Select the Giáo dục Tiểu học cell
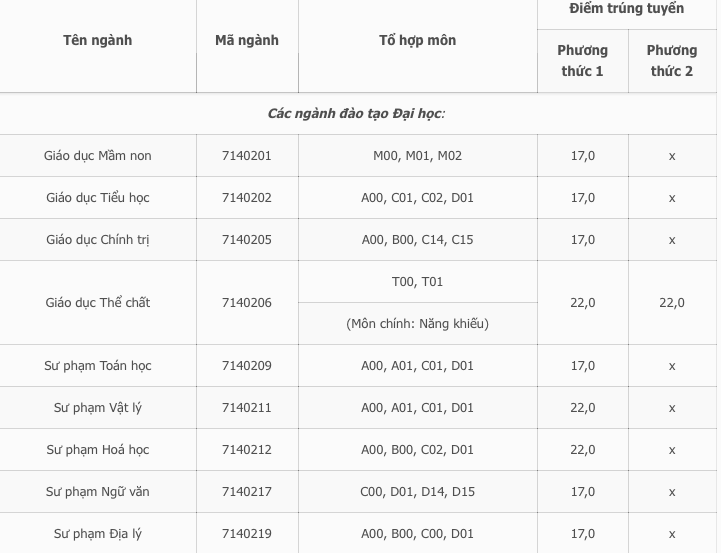Image resolution: width=721 pixels, height=553 pixels. 98,198
